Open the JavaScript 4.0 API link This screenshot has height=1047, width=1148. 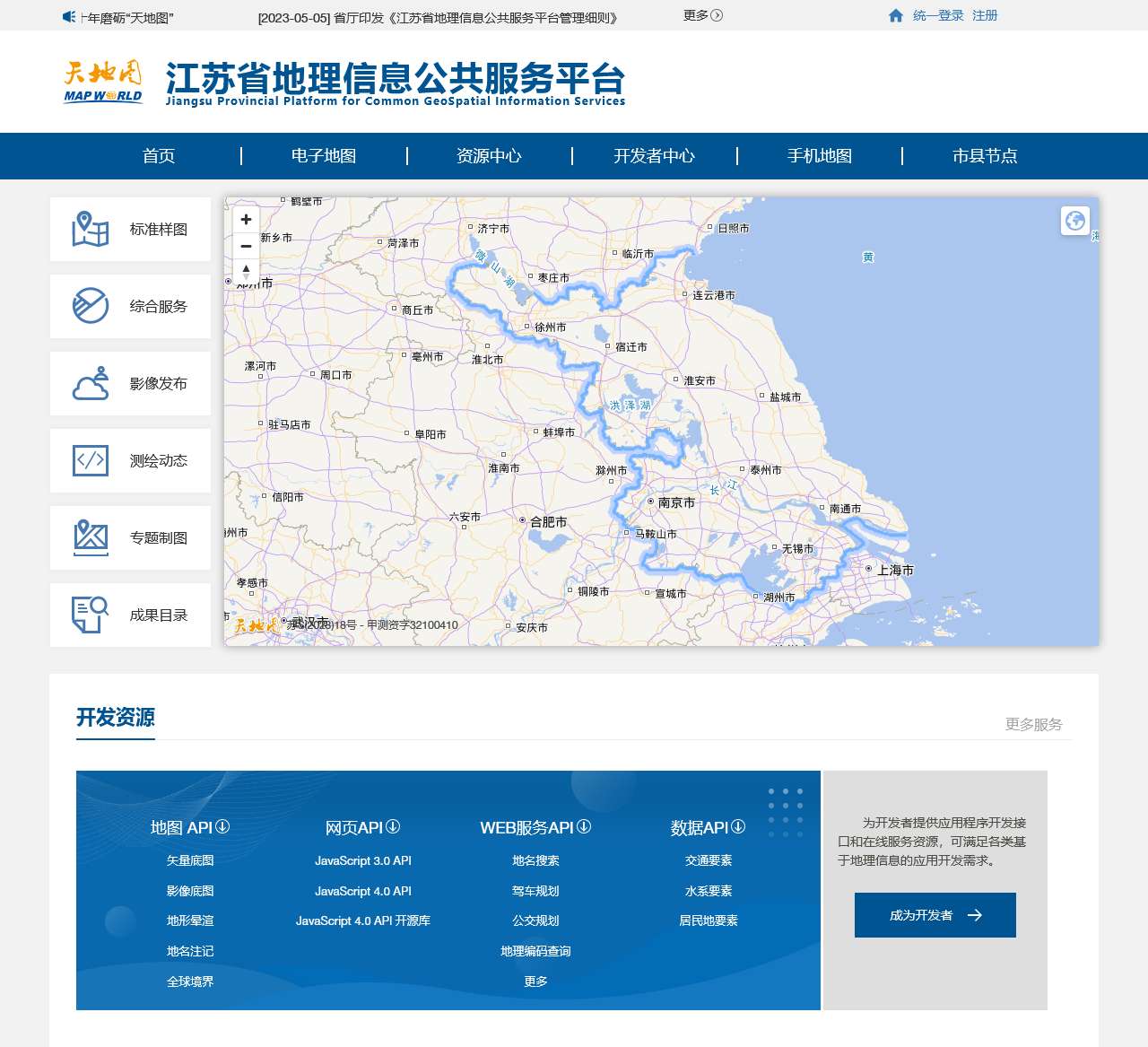[362, 891]
